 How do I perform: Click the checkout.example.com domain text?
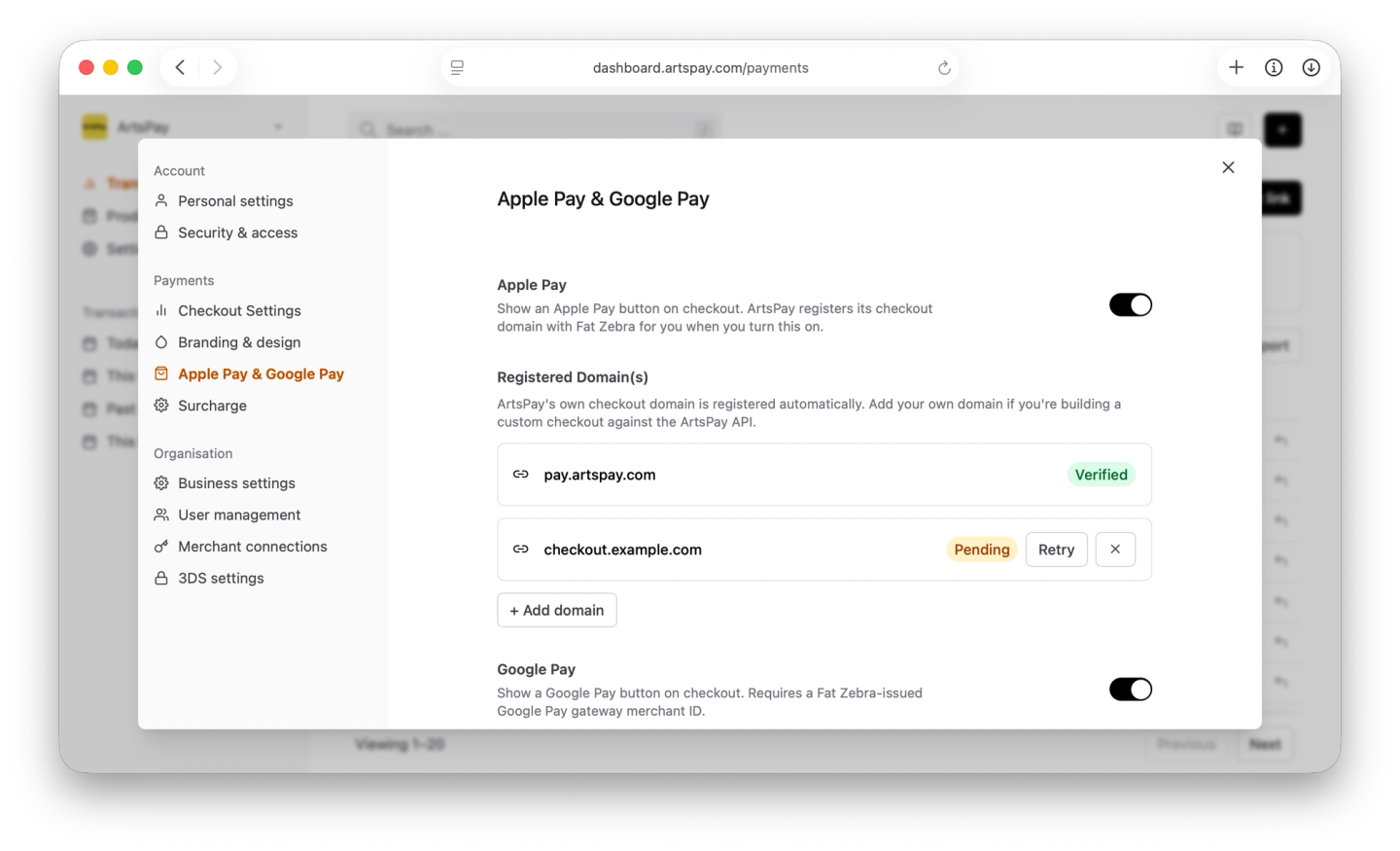[x=622, y=550]
